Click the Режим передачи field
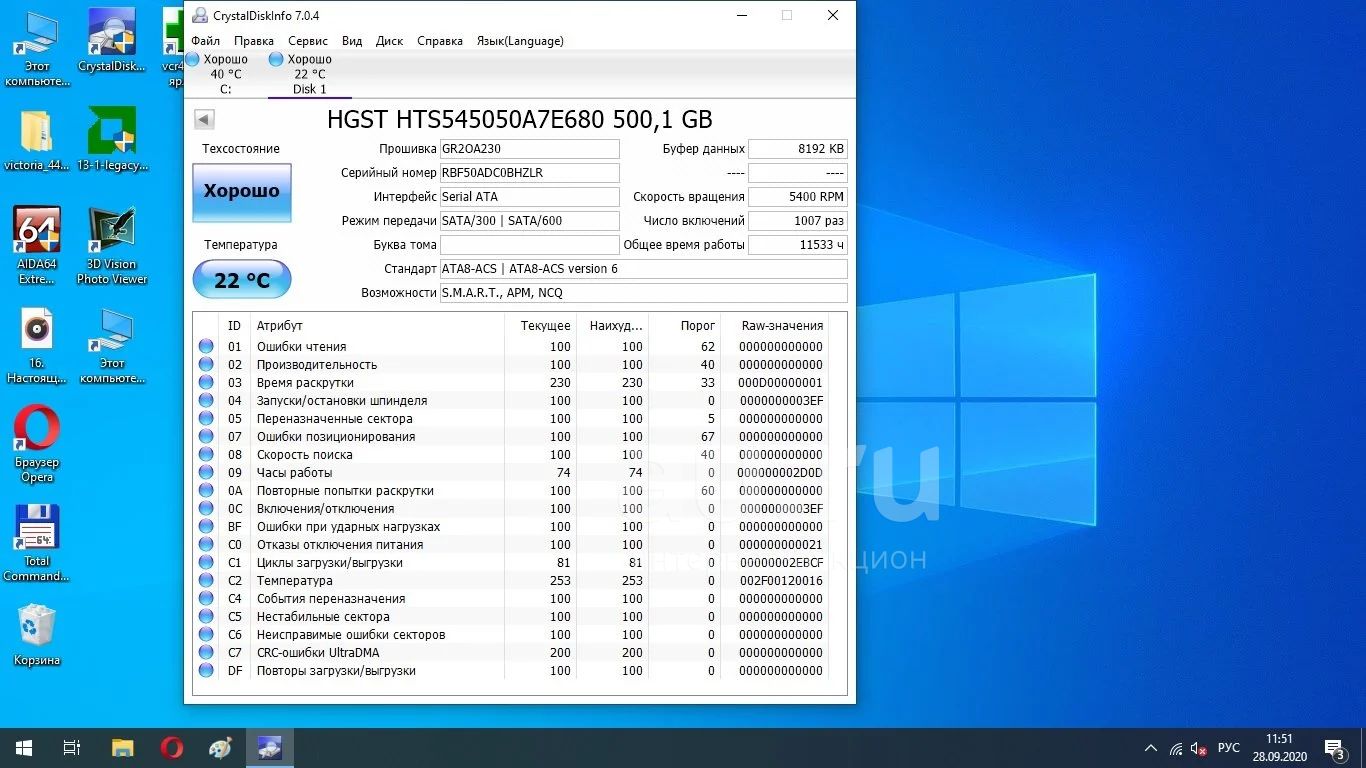The height and width of the screenshot is (768, 1366). 530,221
